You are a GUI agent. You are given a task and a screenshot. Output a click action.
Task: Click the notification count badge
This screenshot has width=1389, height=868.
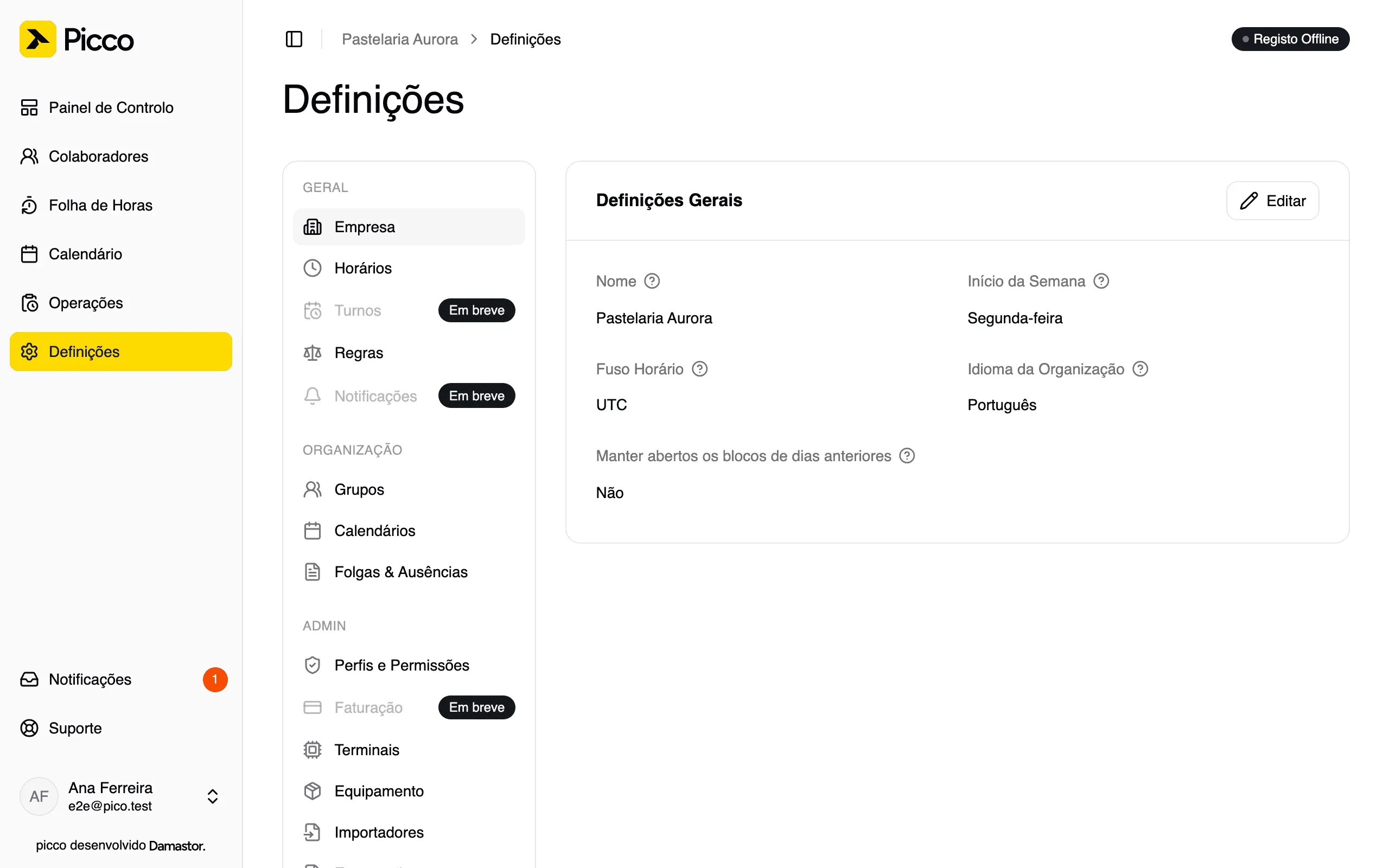point(215,680)
